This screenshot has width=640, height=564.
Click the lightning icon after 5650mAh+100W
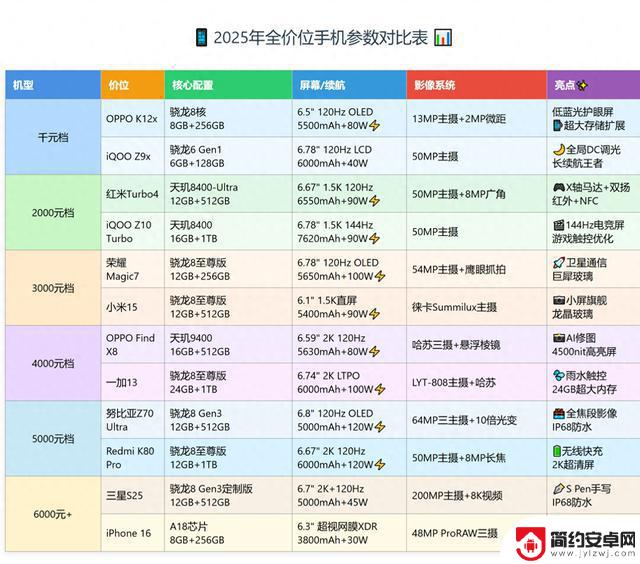pos(380,276)
